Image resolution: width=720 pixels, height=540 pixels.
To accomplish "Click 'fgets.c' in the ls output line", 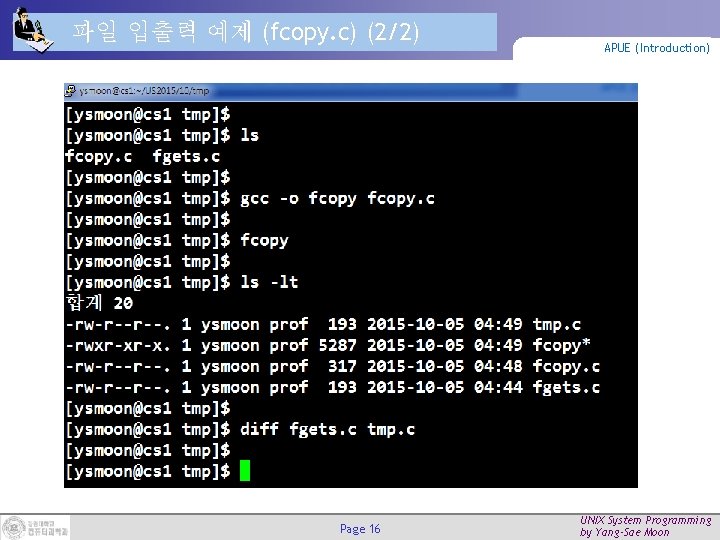I will (x=186, y=157).
